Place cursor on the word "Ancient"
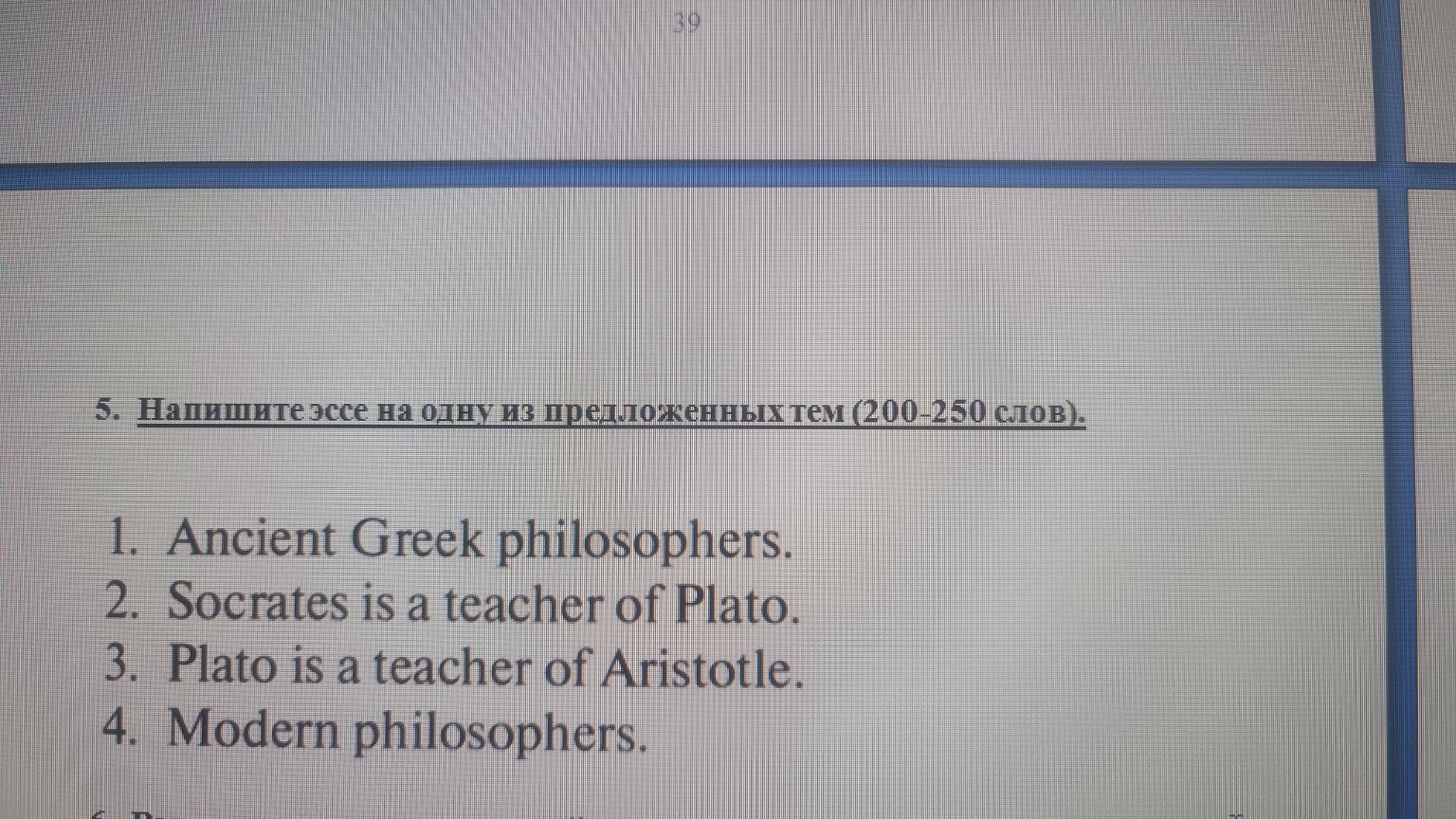The height and width of the screenshot is (819, 1456). tap(251, 538)
